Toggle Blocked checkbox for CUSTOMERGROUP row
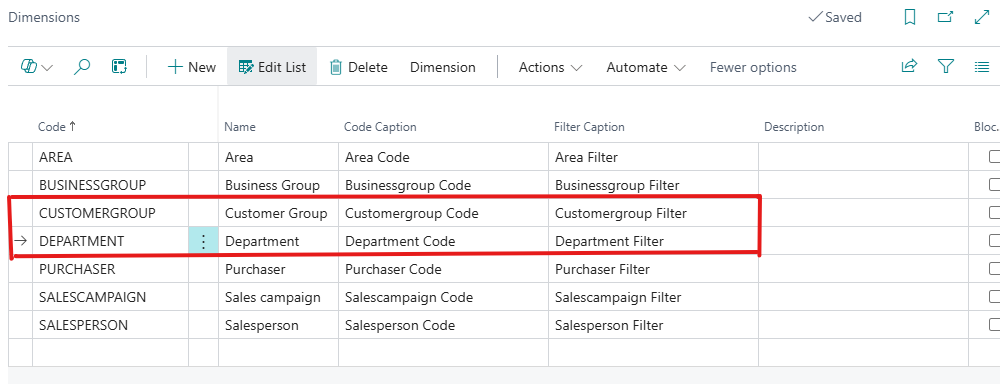The width and height of the screenshot is (1005, 384). click(994, 213)
